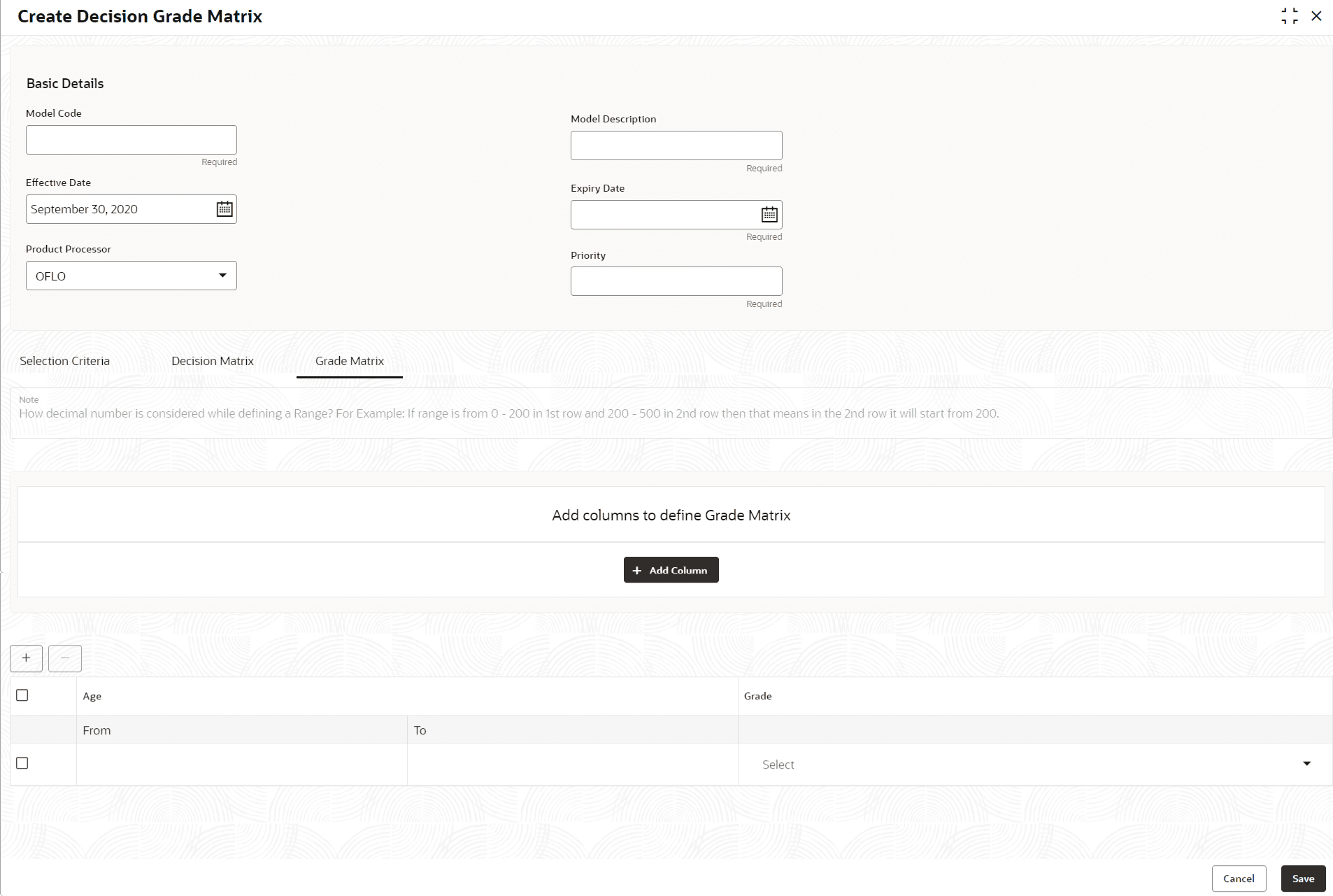The width and height of the screenshot is (1333, 896).
Task: Click the Add Column button
Action: 671,570
